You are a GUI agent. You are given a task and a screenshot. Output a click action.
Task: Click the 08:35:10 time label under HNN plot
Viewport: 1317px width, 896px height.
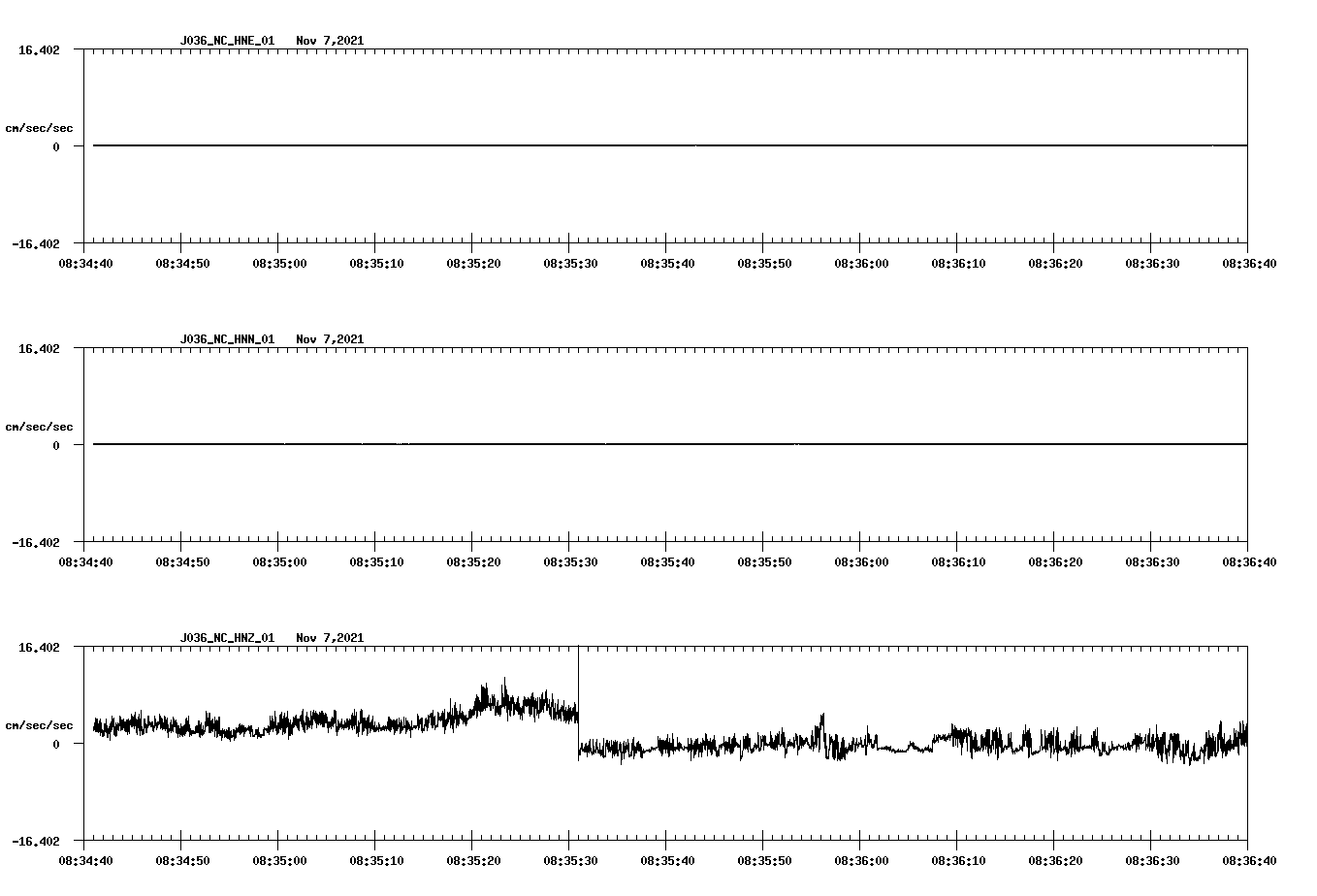[376, 562]
